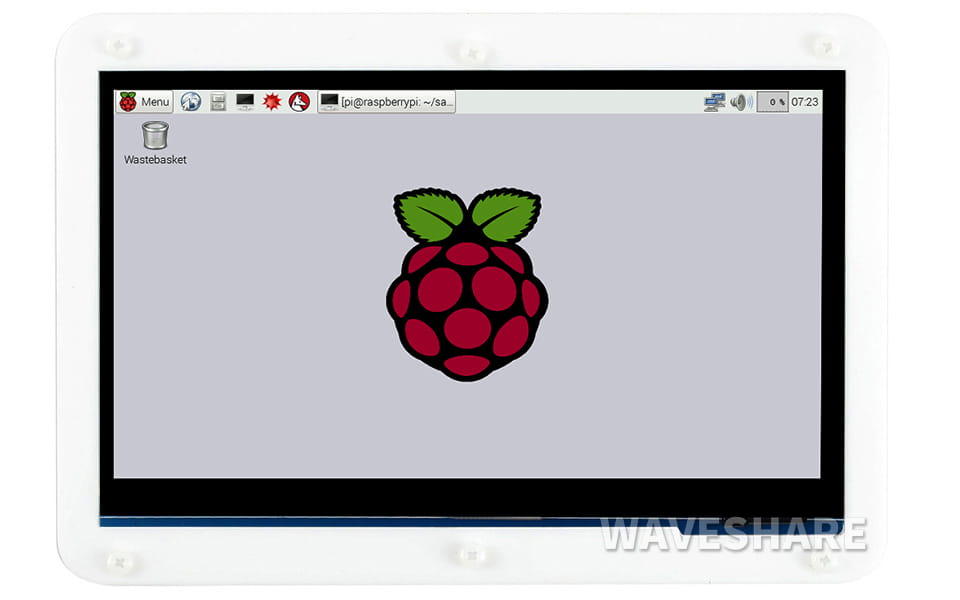Click the 07:23 panel clock

coord(805,102)
